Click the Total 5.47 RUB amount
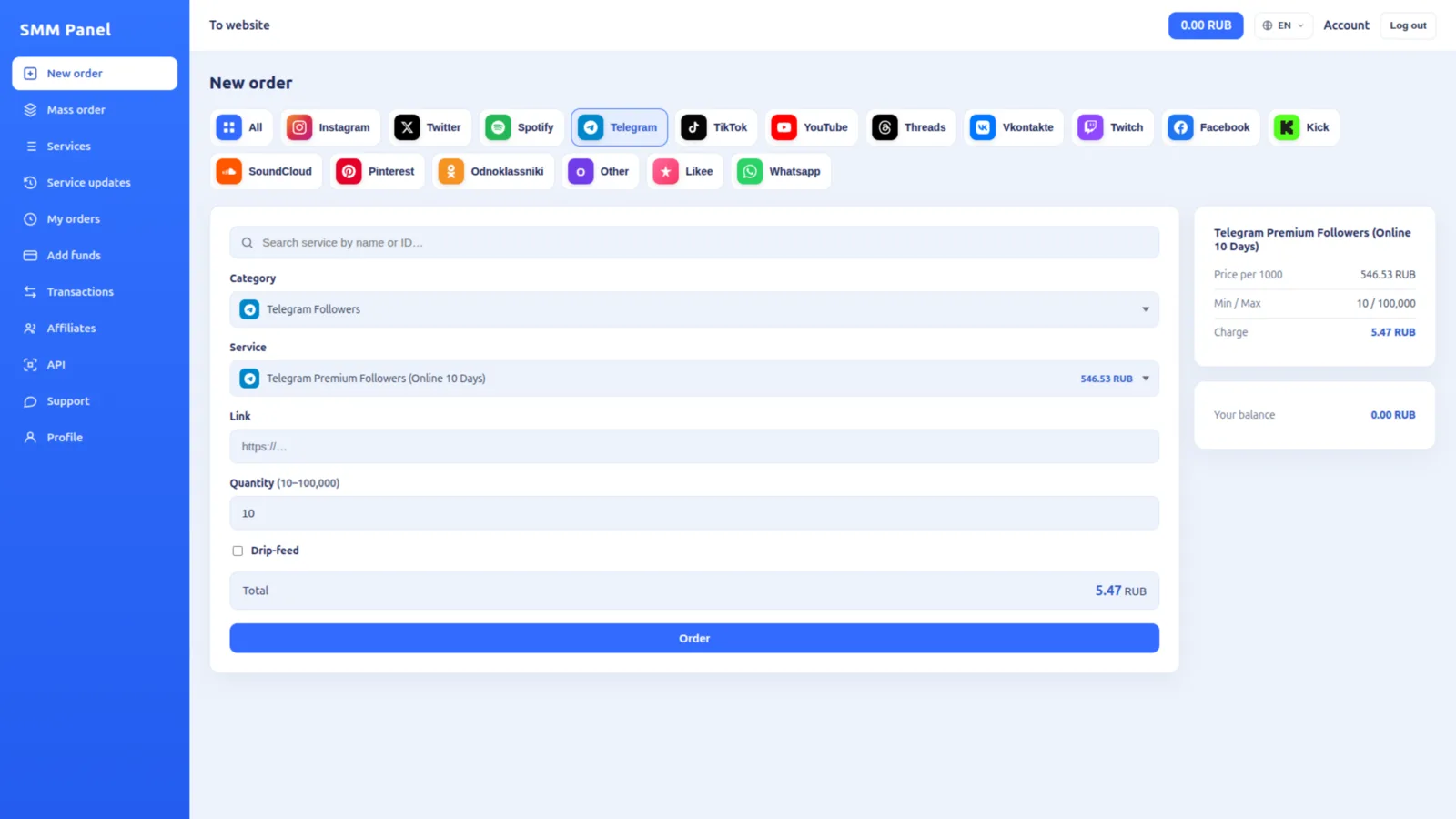 (x=1120, y=591)
